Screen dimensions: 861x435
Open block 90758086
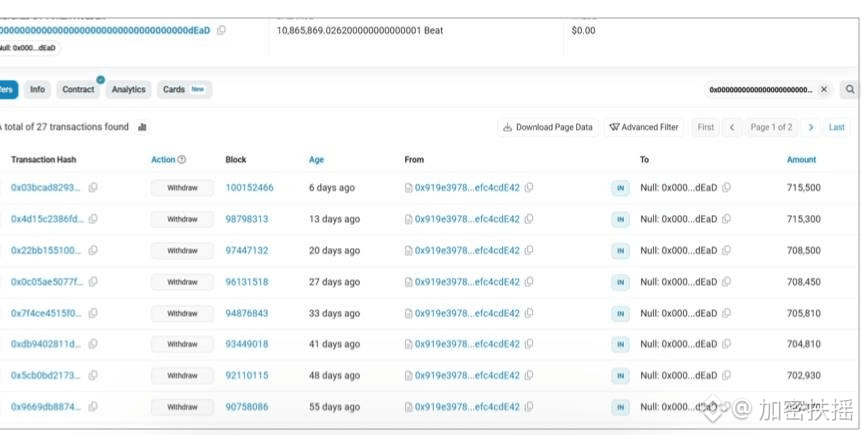click(247, 407)
